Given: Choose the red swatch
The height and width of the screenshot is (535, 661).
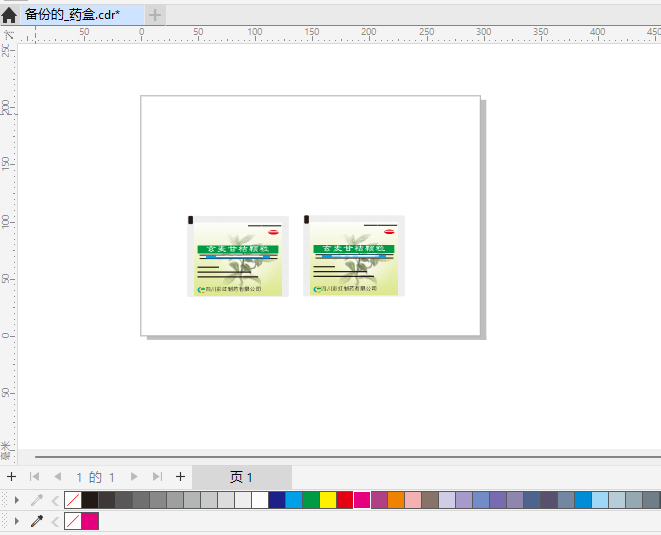Looking at the screenshot, I should point(345,500).
